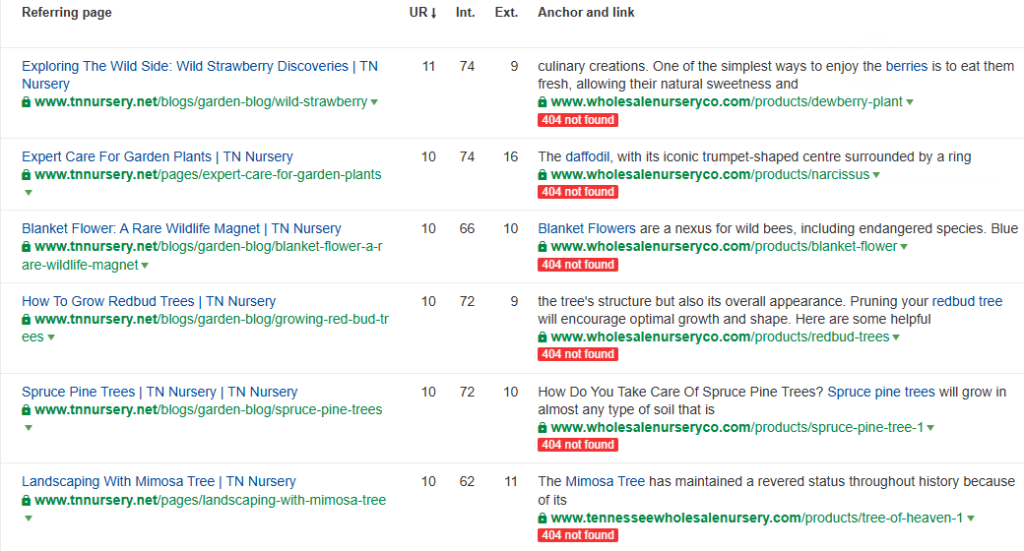
Task: Expand dropdown caret after the products/blanket-flower URL
Action: (x=903, y=248)
